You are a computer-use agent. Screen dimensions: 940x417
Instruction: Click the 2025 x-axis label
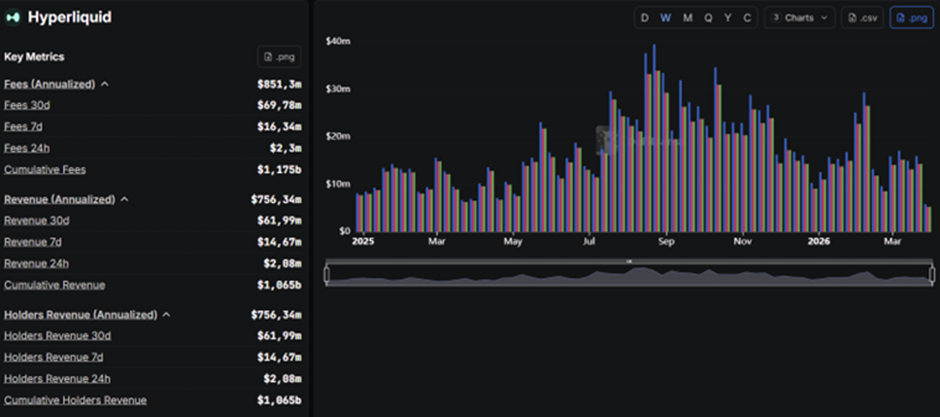[x=363, y=241]
